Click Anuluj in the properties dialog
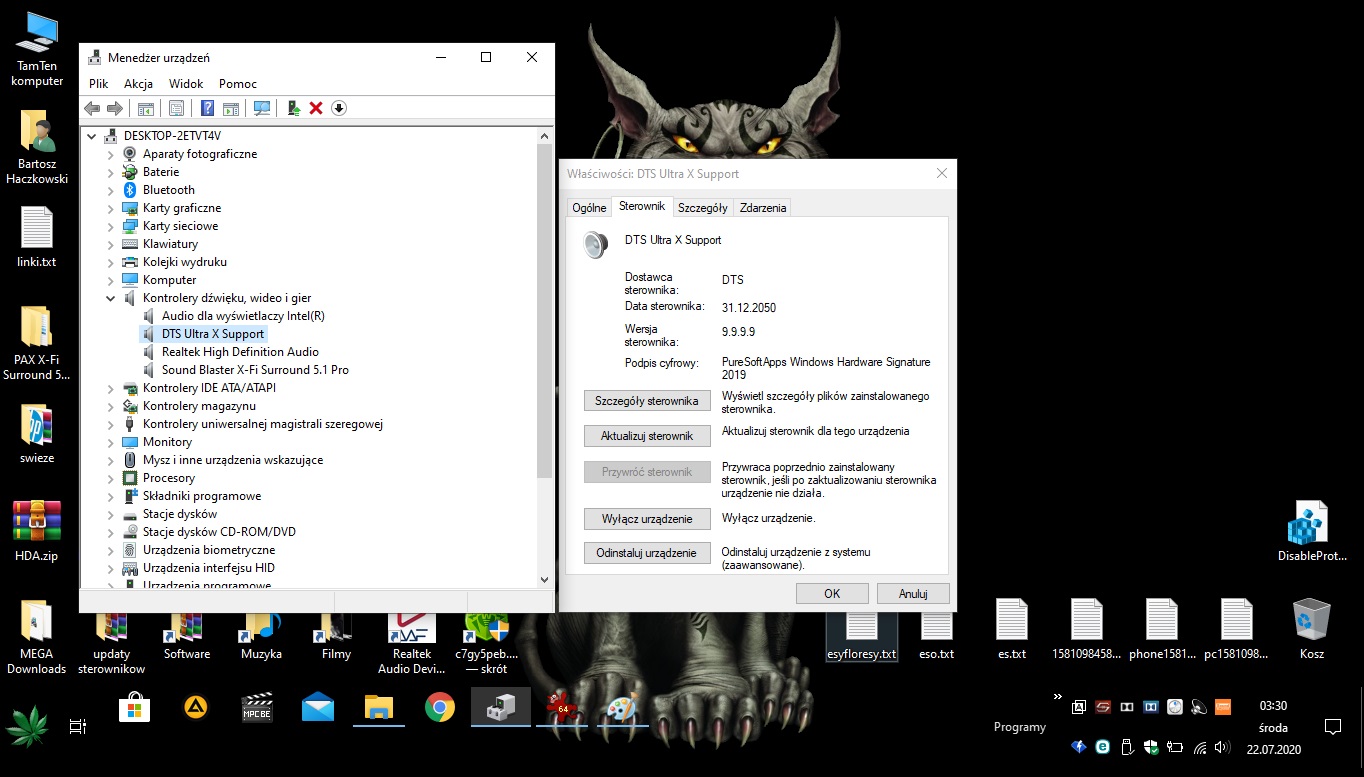 (x=913, y=593)
